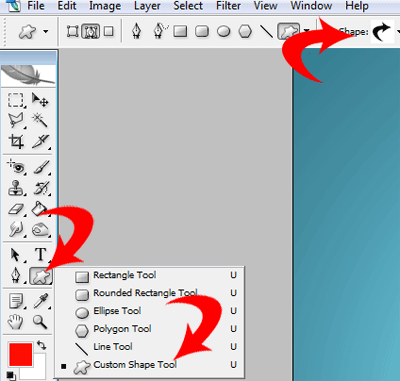Open the Image menu

[x=105, y=6]
